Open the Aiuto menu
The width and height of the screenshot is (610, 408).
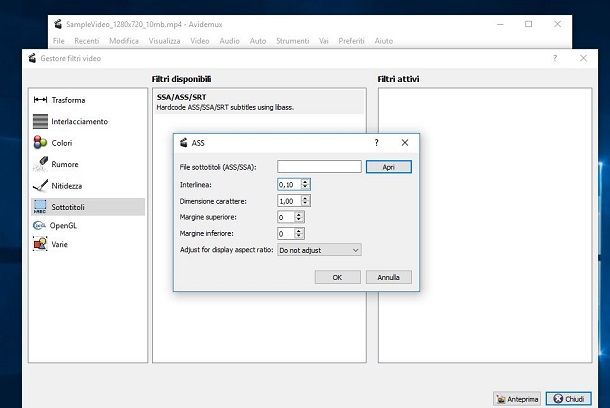384,41
